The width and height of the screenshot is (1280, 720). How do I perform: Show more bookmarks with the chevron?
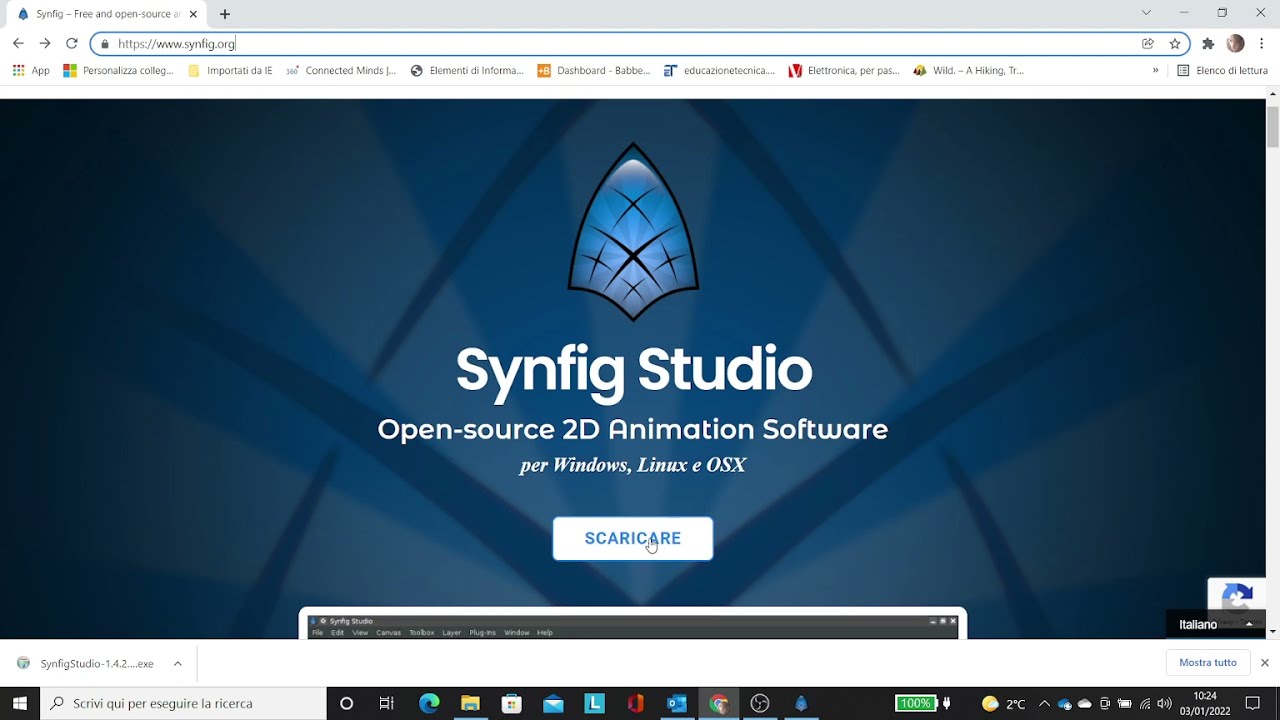coord(1155,71)
